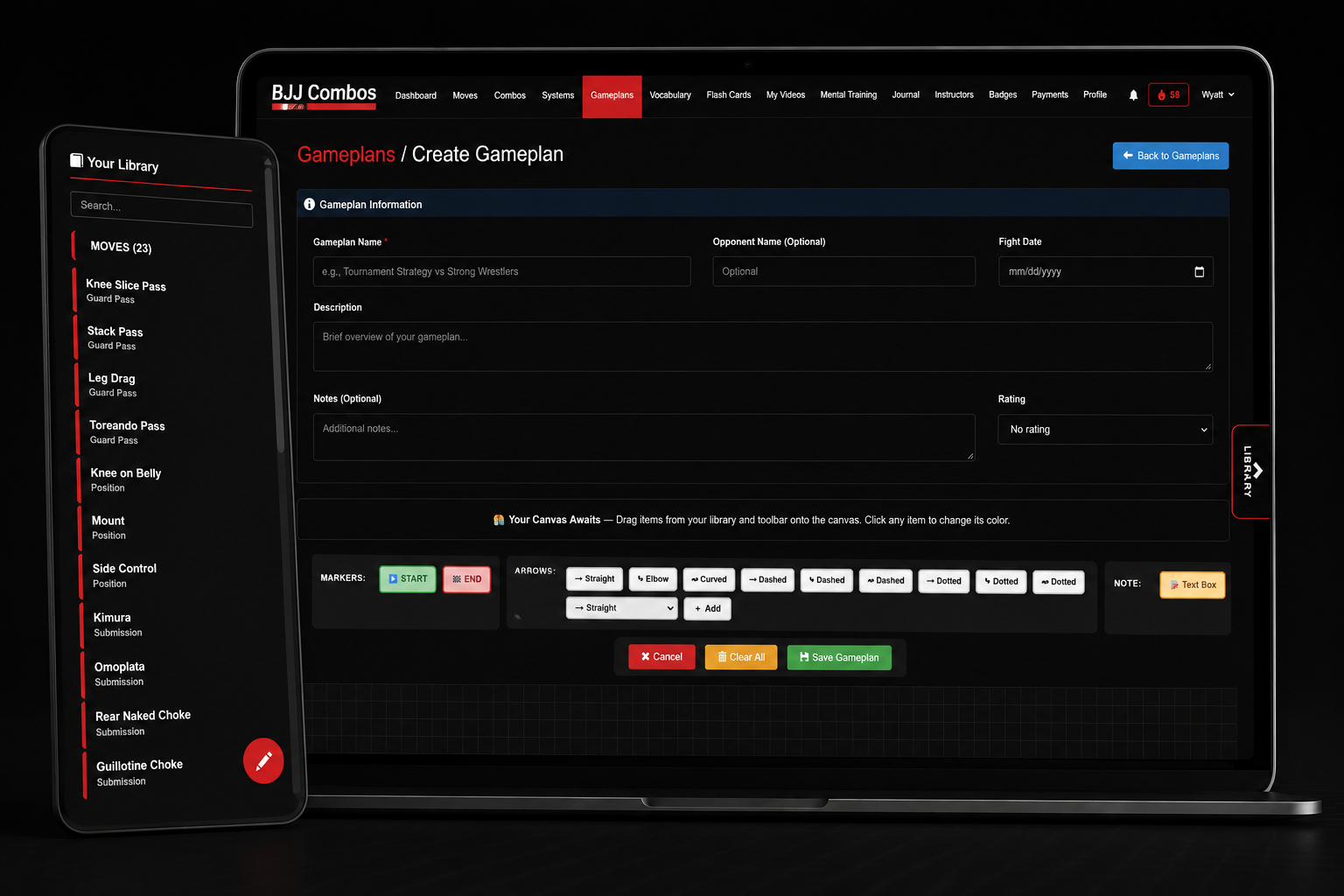Focus the Notes (Optional) text area
Screen dimensions: 1344x896
[644, 437]
